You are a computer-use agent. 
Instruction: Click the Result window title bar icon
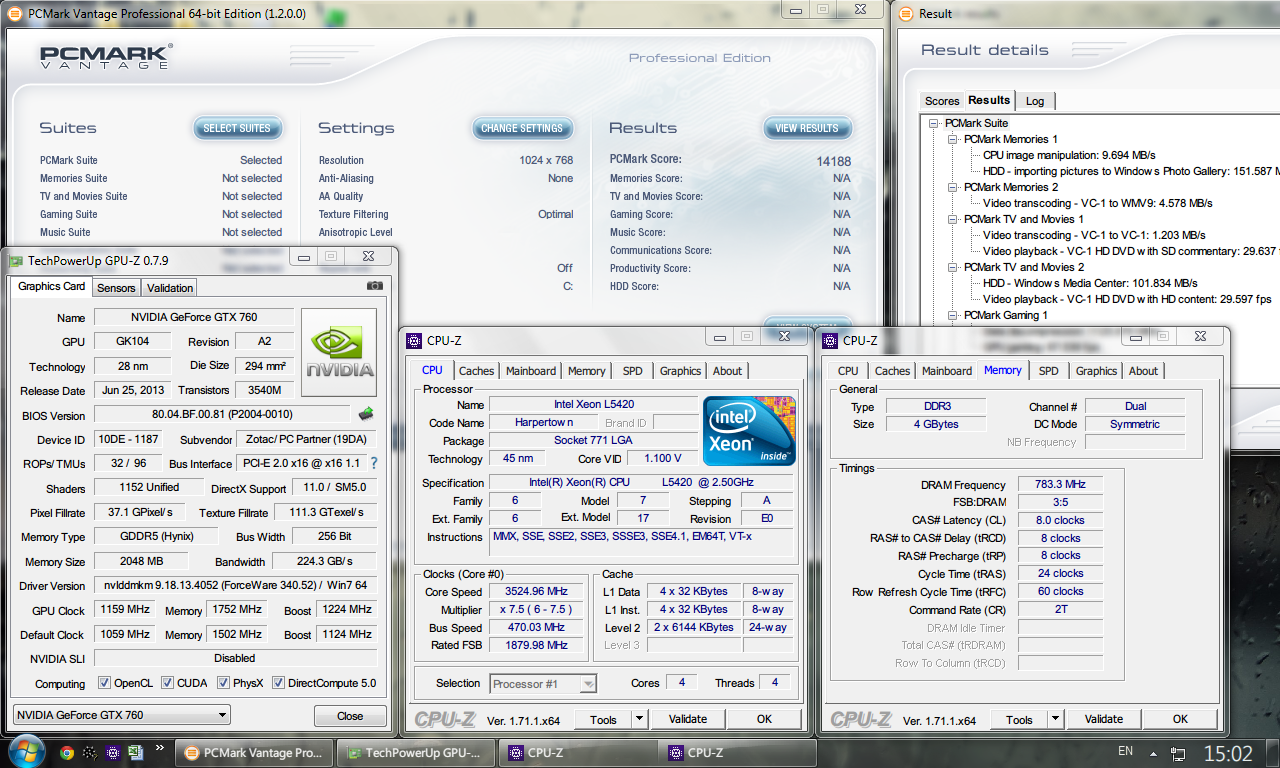906,13
